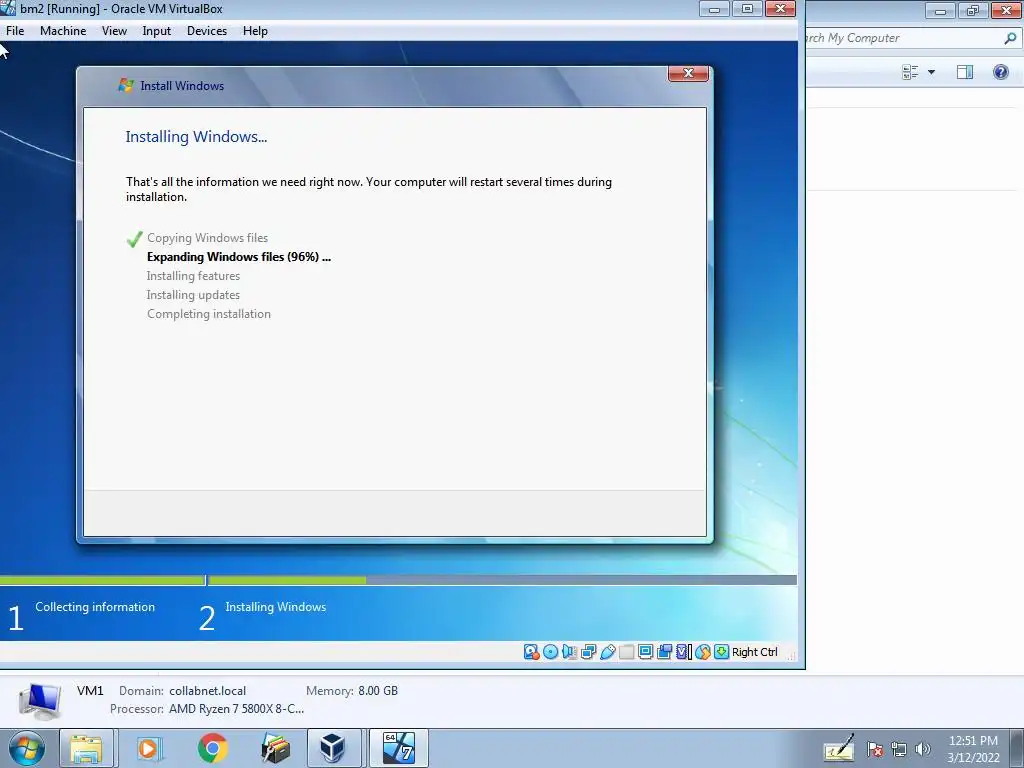Click the Installing updates step
Screen dimensions: 1024x768
(x=193, y=295)
